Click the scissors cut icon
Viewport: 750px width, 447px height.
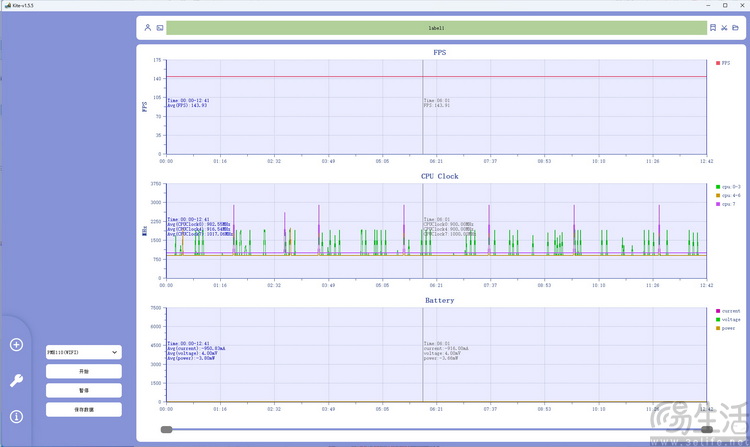[724, 28]
